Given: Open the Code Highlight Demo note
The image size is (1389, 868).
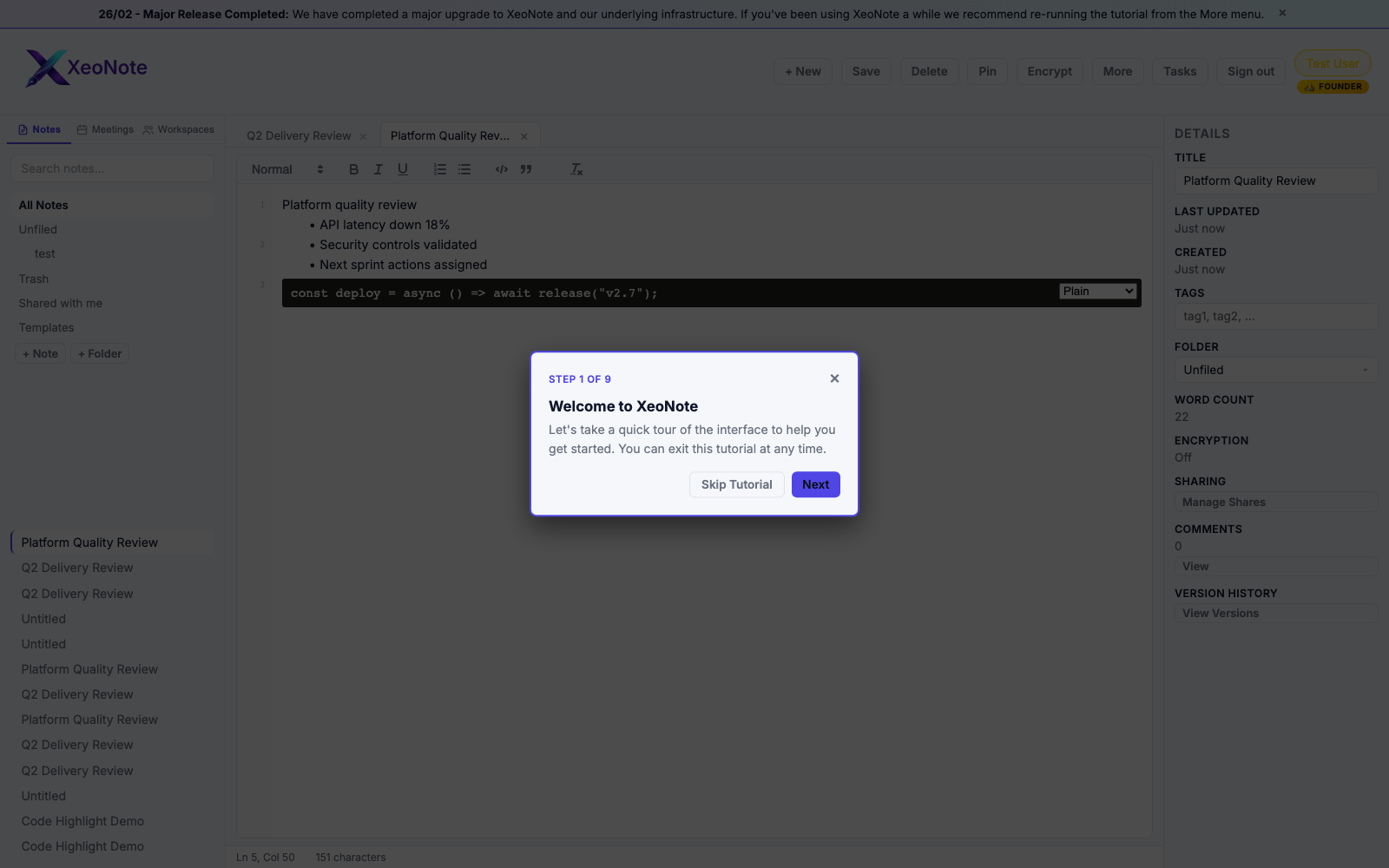Looking at the screenshot, I should point(82,820).
